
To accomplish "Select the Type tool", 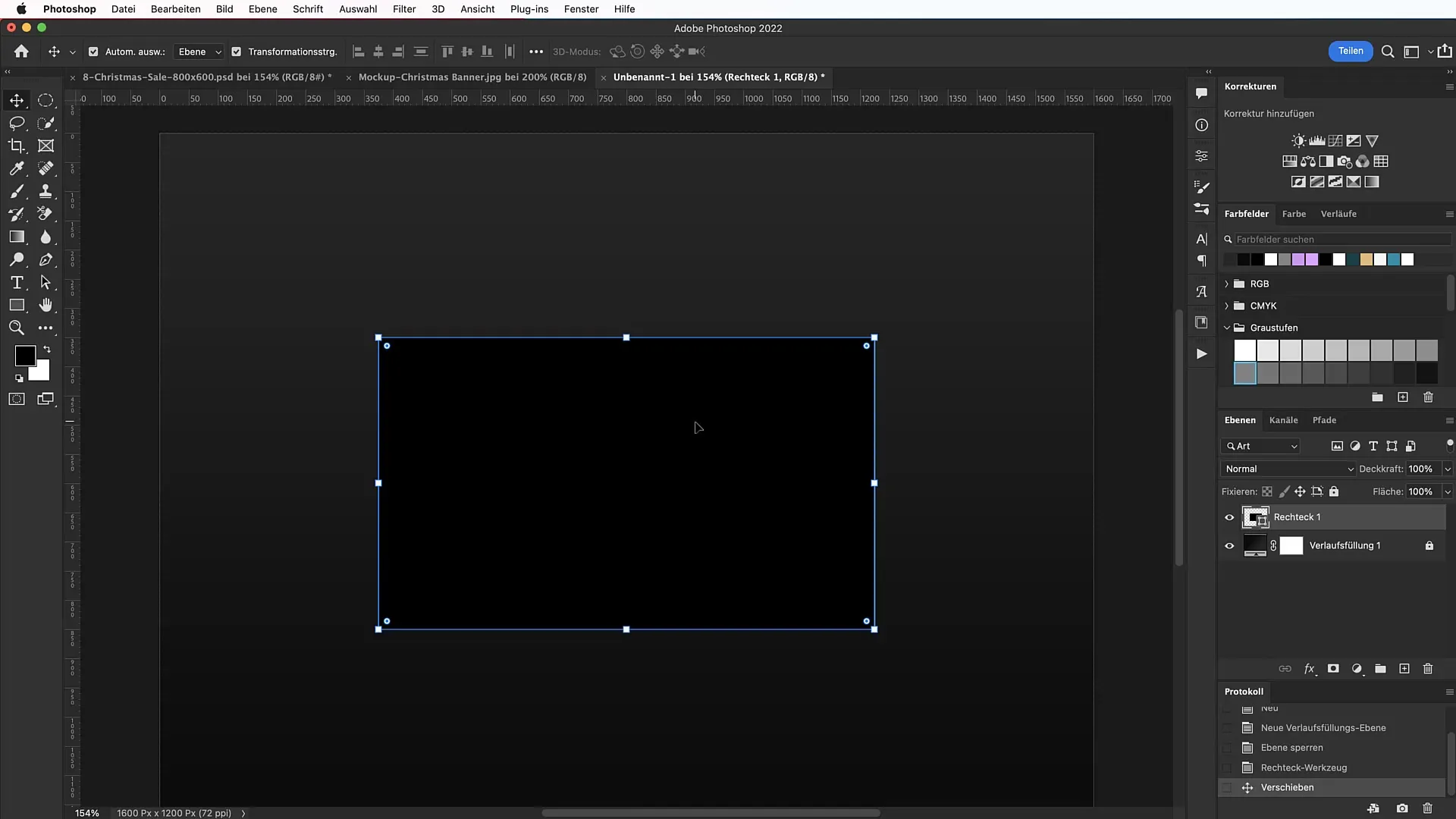I will coord(17,282).
